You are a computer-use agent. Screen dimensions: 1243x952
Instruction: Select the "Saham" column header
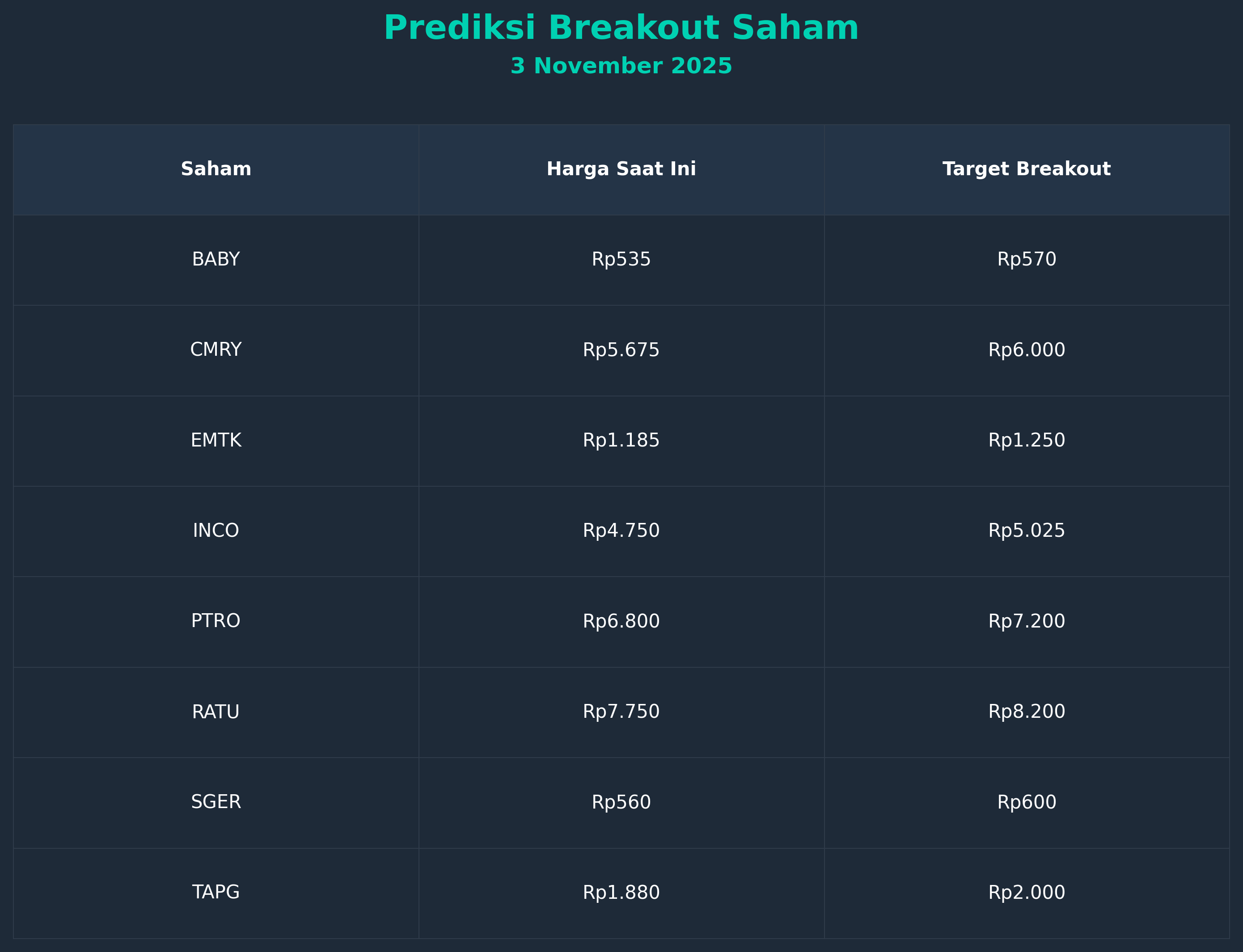(x=216, y=169)
